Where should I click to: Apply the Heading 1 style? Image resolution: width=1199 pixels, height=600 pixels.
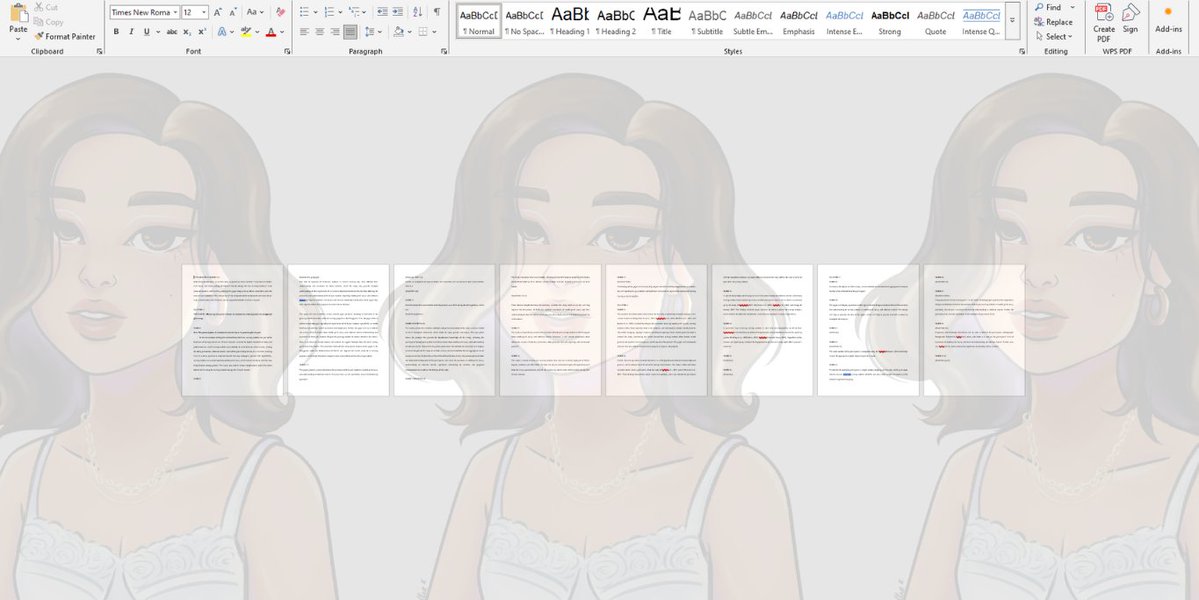[570, 21]
